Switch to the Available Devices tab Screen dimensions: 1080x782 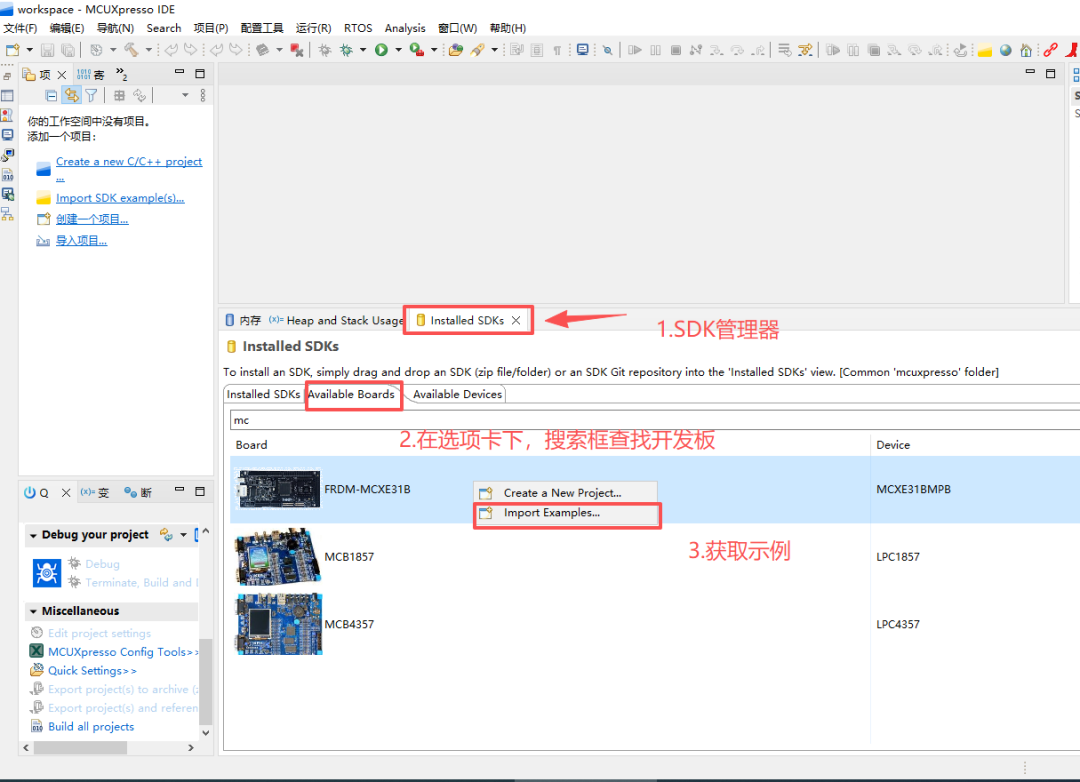[x=457, y=394]
